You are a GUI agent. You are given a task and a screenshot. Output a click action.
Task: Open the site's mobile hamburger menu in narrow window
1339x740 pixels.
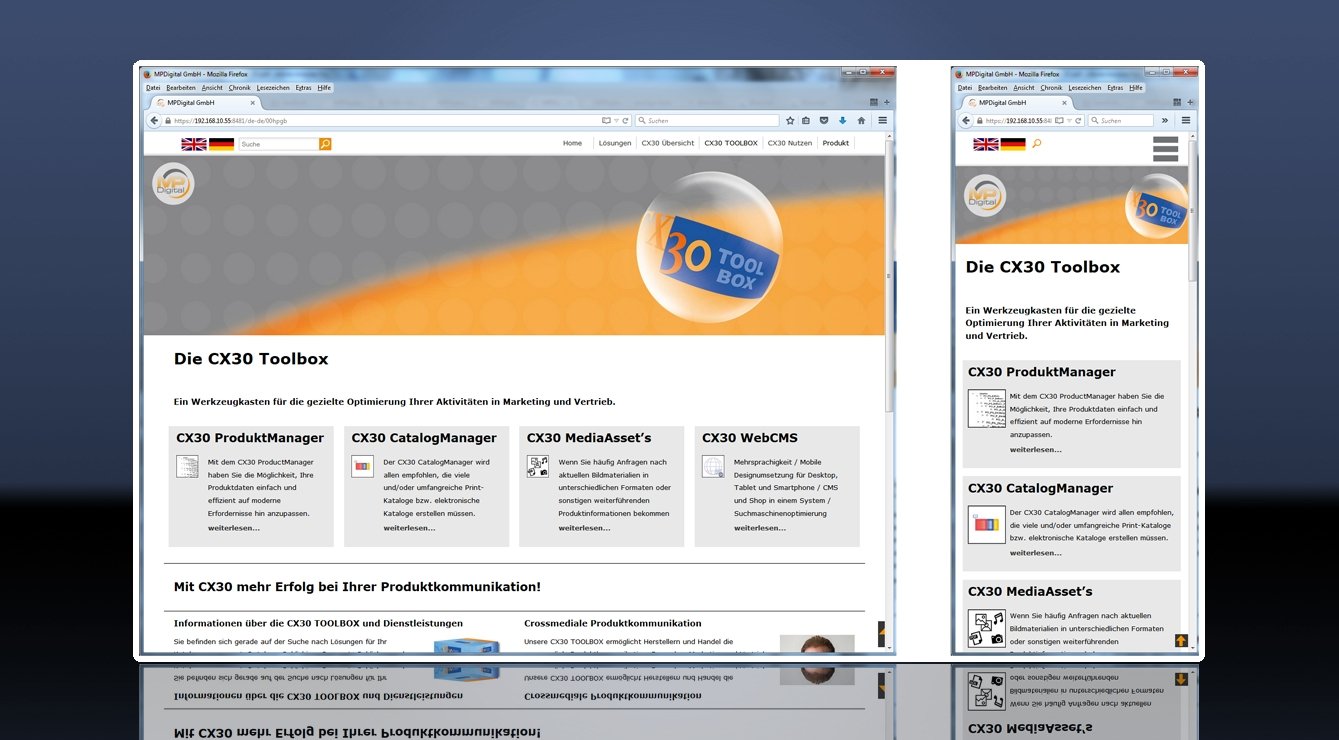(x=1166, y=148)
